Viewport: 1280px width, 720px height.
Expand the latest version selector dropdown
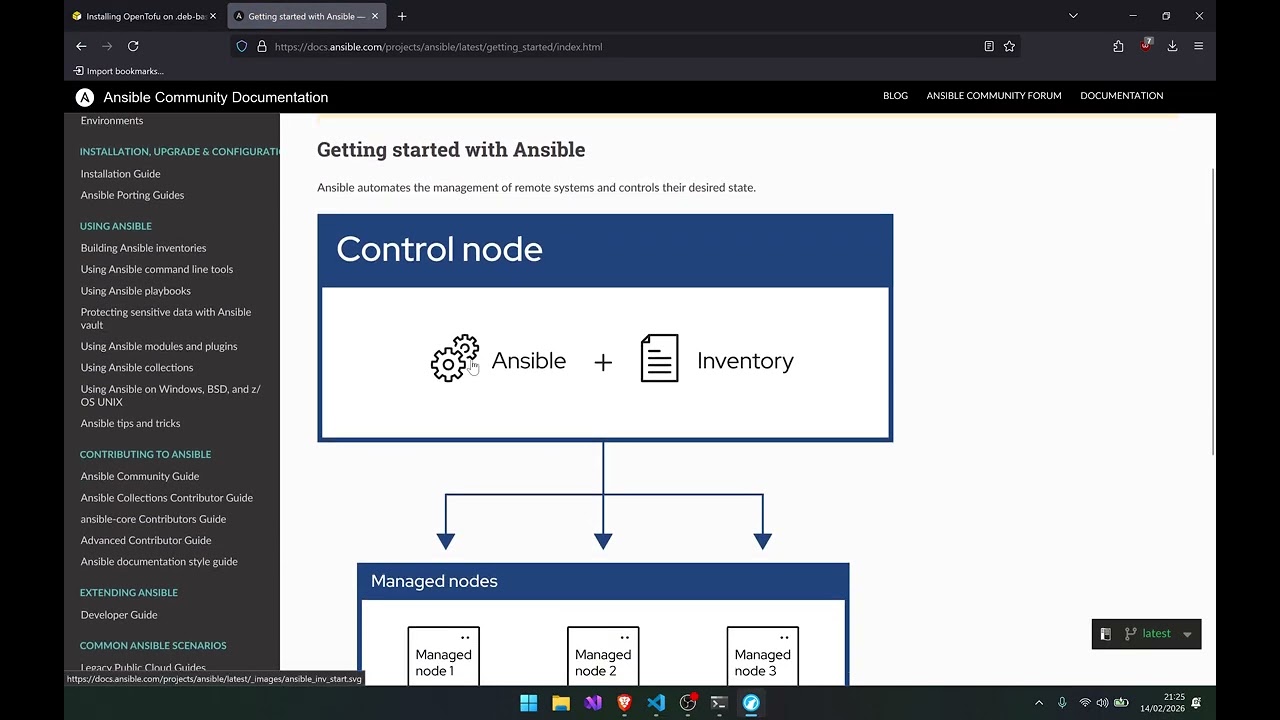(x=1158, y=633)
